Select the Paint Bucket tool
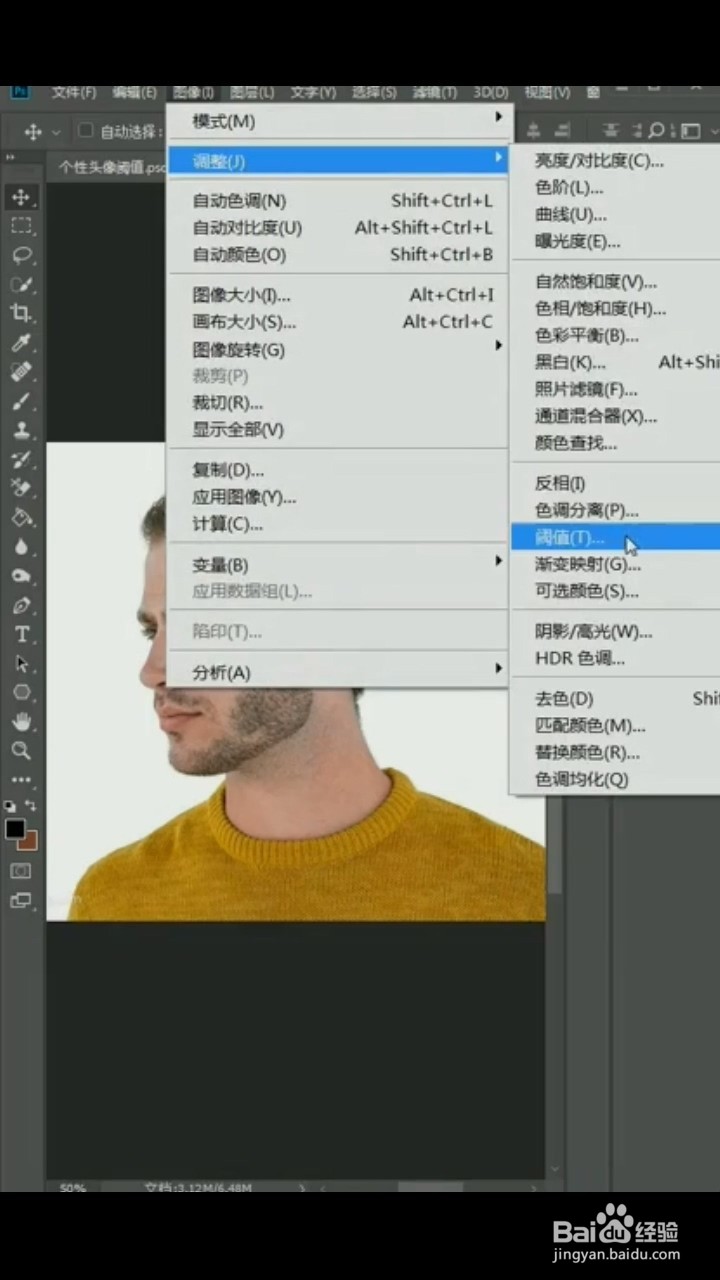The height and width of the screenshot is (1280, 720). point(21,518)
